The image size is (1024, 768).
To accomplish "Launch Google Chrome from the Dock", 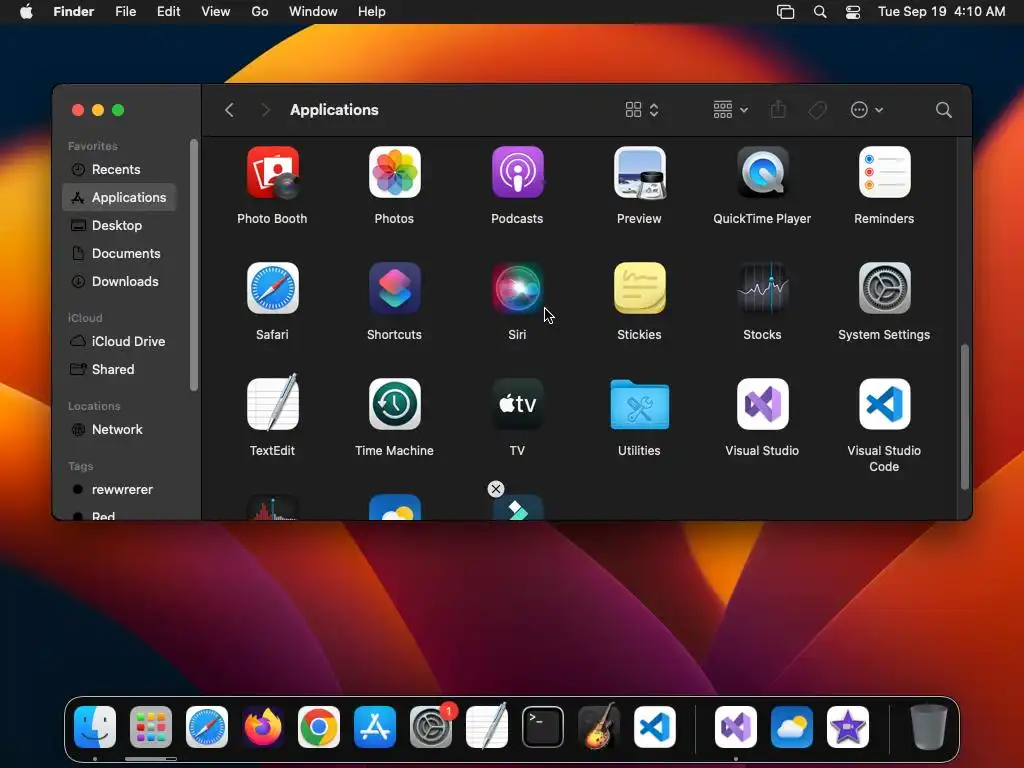I will [319, 727].
